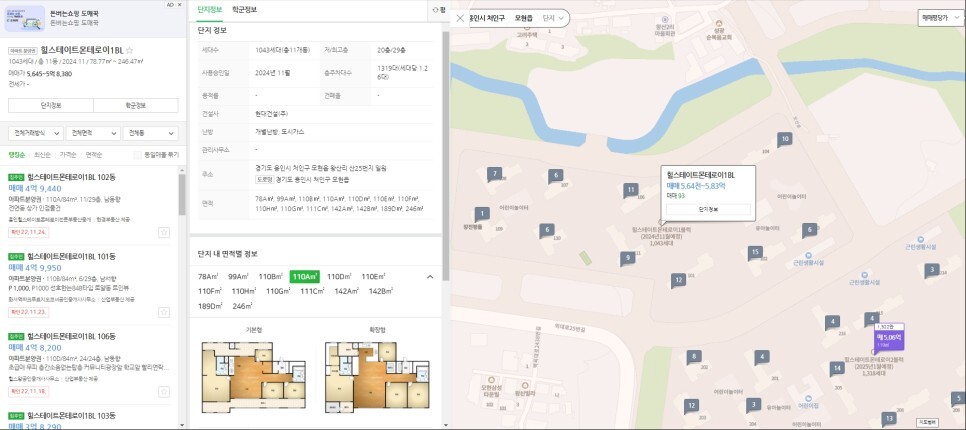The image size is (966, 430).
Task: Select map marker numbered 15
Action: 755,252
